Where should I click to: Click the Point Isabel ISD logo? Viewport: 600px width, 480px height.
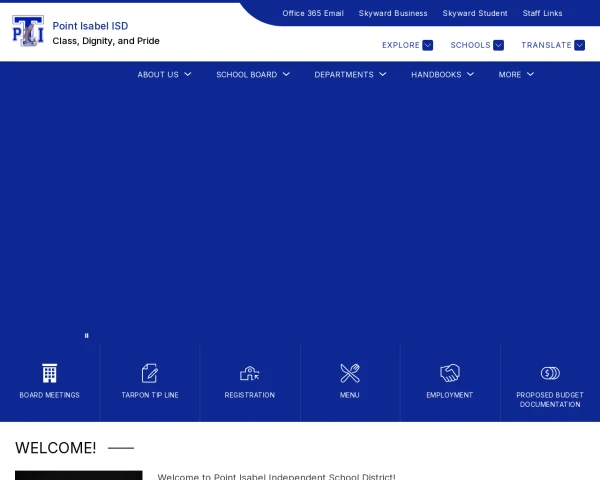tap(28, 31)
